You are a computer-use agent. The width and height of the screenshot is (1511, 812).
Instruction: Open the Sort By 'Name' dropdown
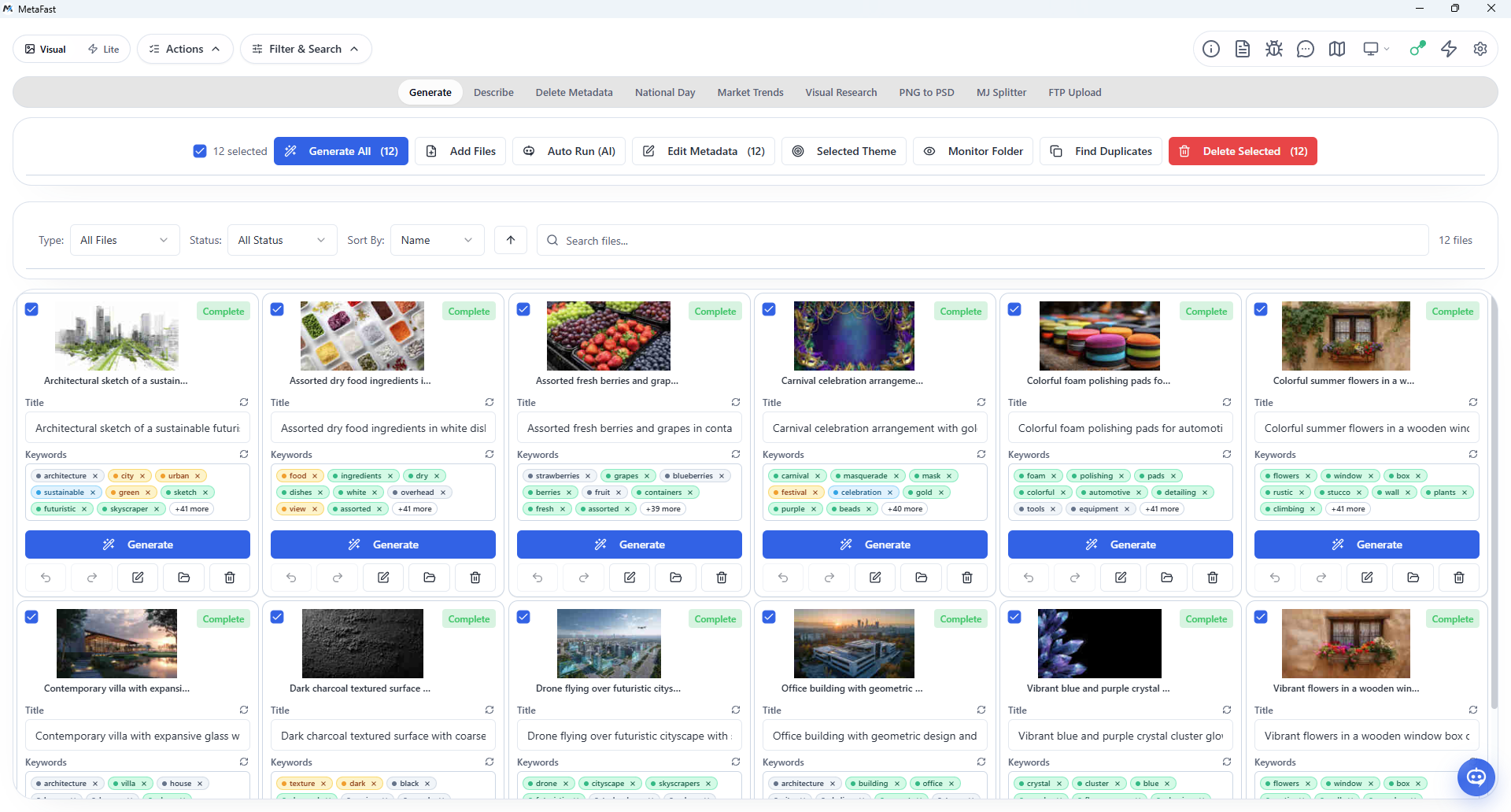point(437,240)
